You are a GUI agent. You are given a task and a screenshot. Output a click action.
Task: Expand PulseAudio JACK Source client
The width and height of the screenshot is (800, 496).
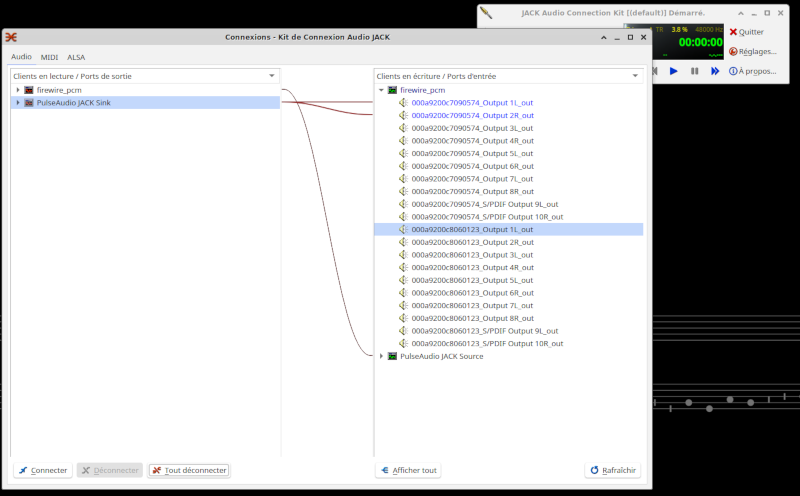[381, 356]
